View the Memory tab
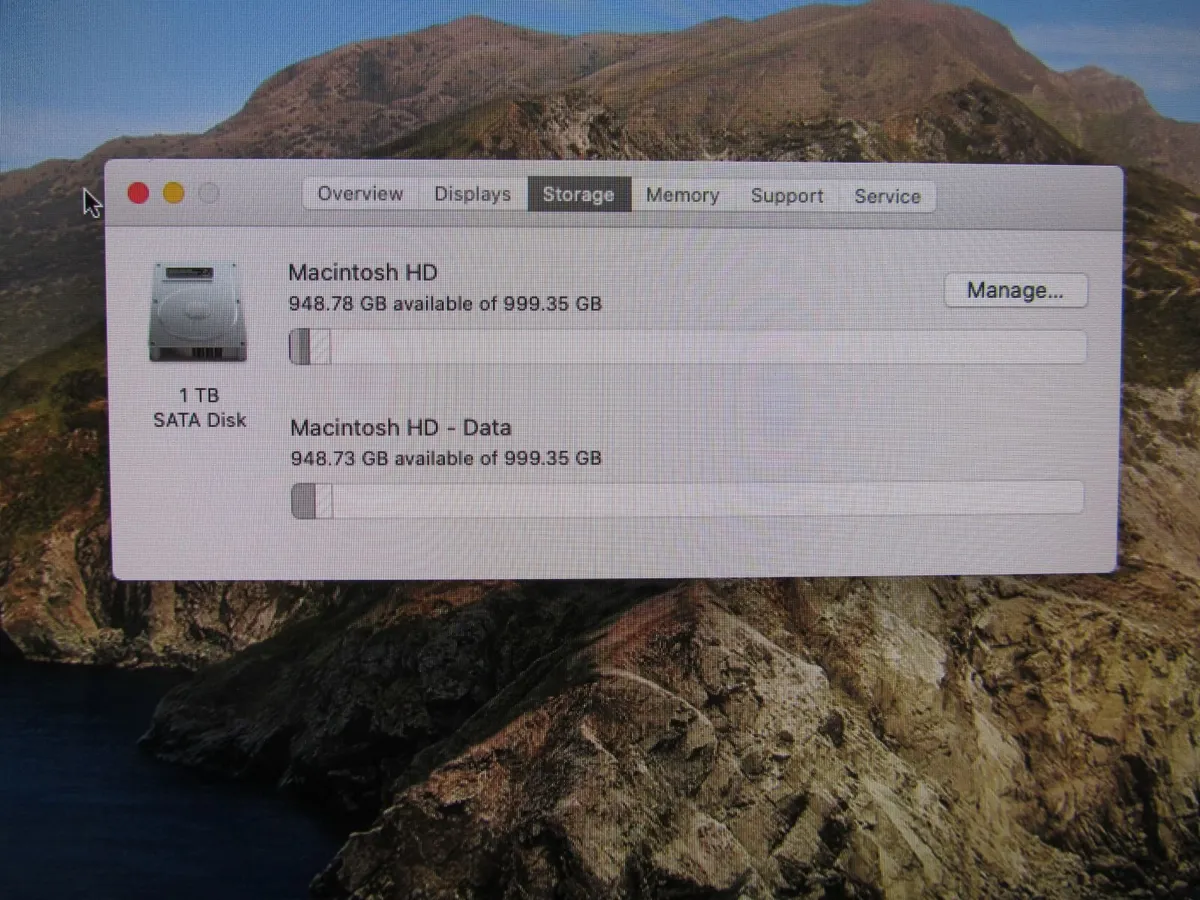The height and width of the screenshot is (900, 1200). pos(682,195)
